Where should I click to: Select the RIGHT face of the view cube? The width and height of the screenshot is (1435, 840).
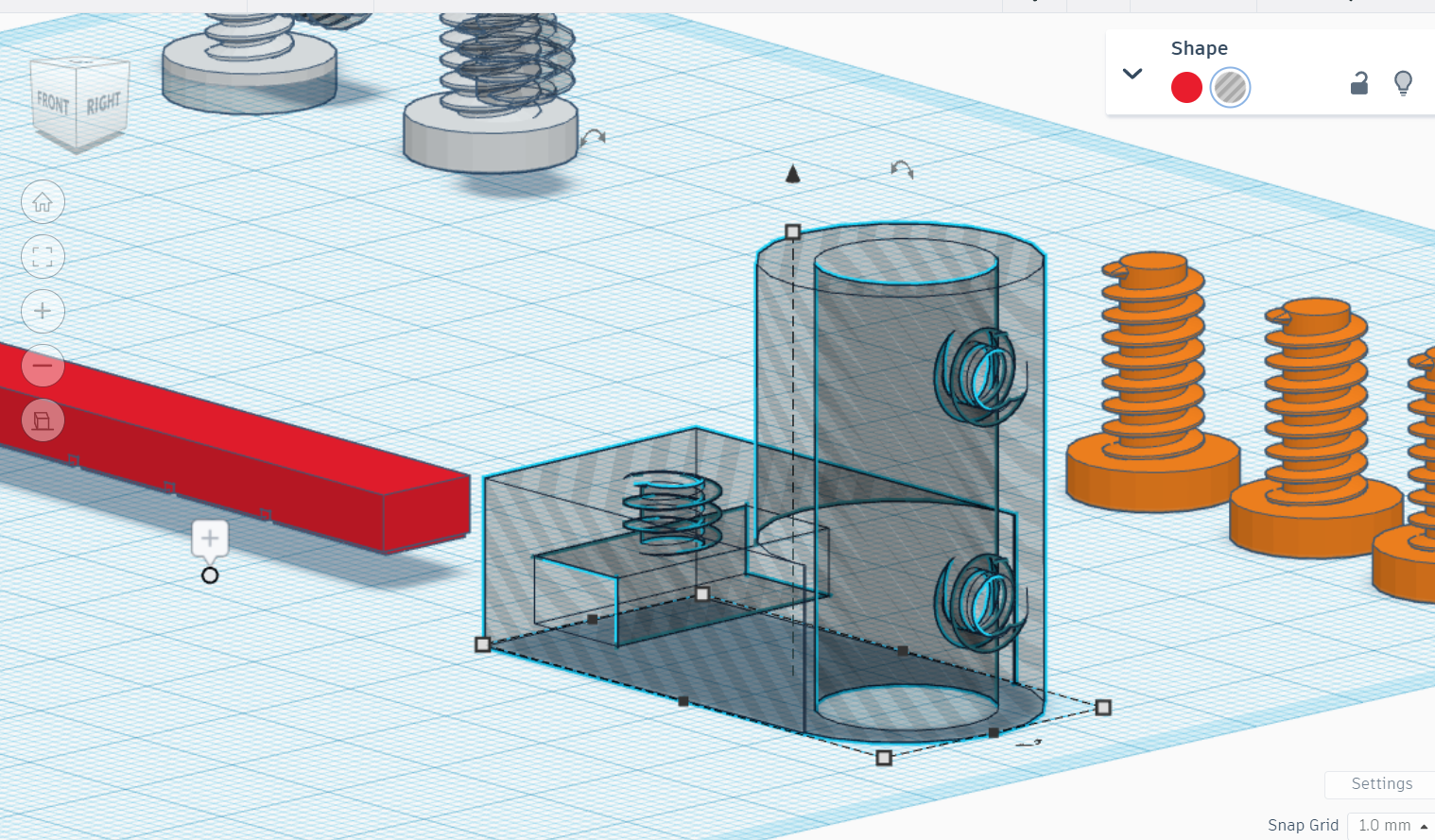click(x=103, y=103)
